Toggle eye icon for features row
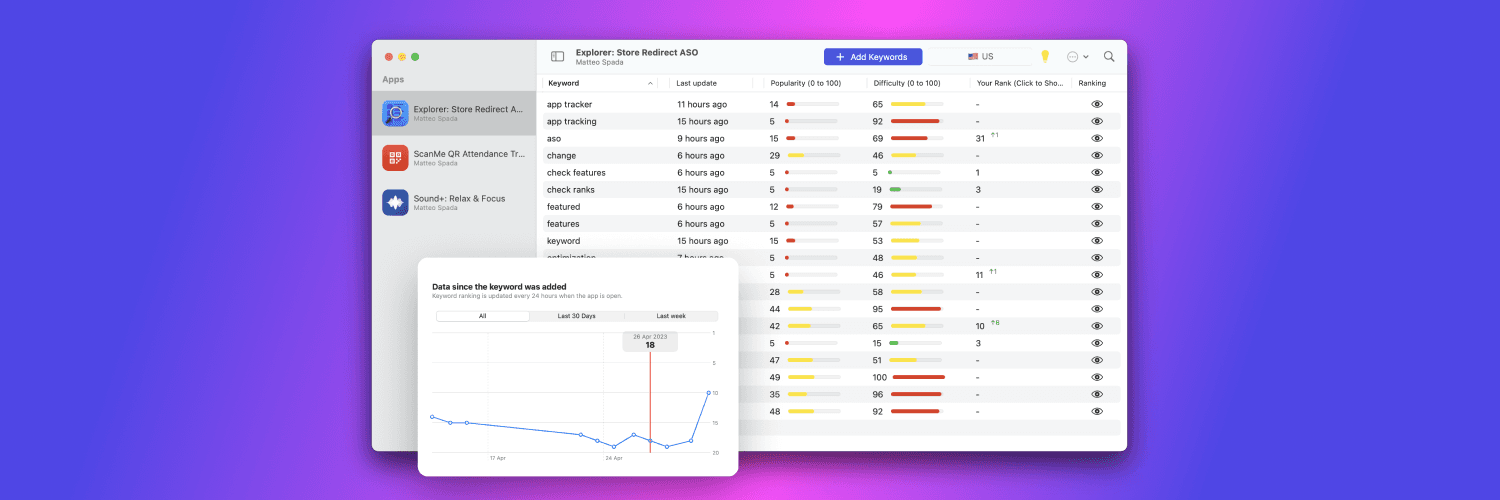This screenshot has width=1500, height=500. coord(1097,223)
